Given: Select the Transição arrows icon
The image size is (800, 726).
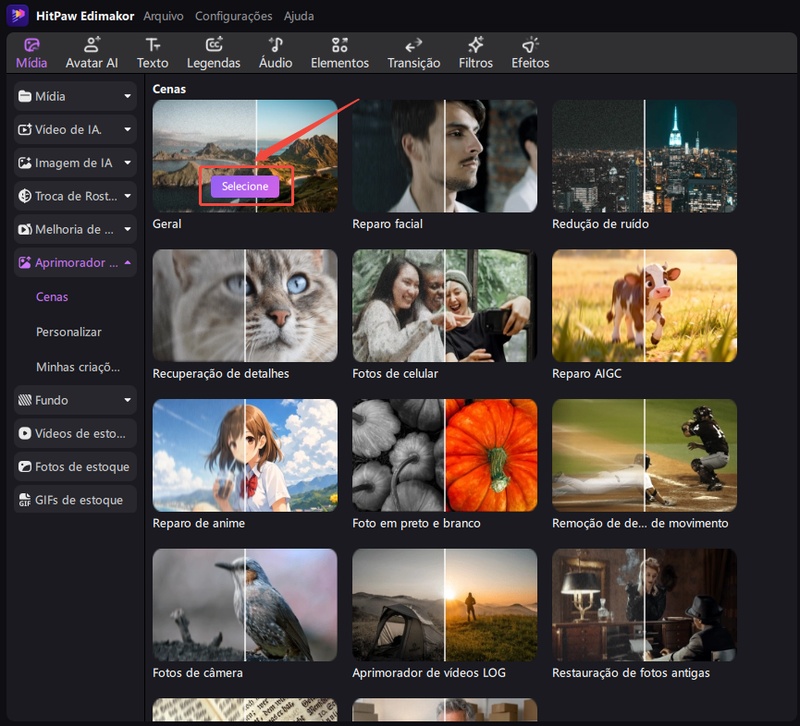Looking at the screenshot, I should click(414, 46).
